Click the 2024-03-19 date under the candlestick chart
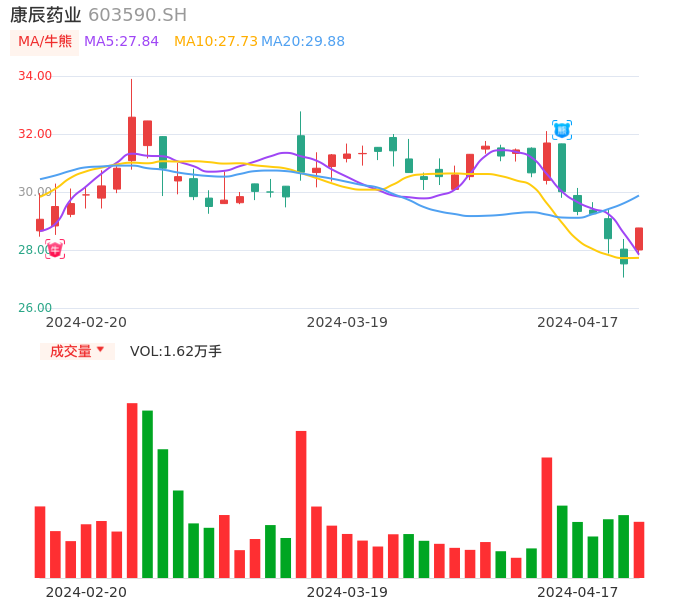686x606 pixels. pos(347,322)
